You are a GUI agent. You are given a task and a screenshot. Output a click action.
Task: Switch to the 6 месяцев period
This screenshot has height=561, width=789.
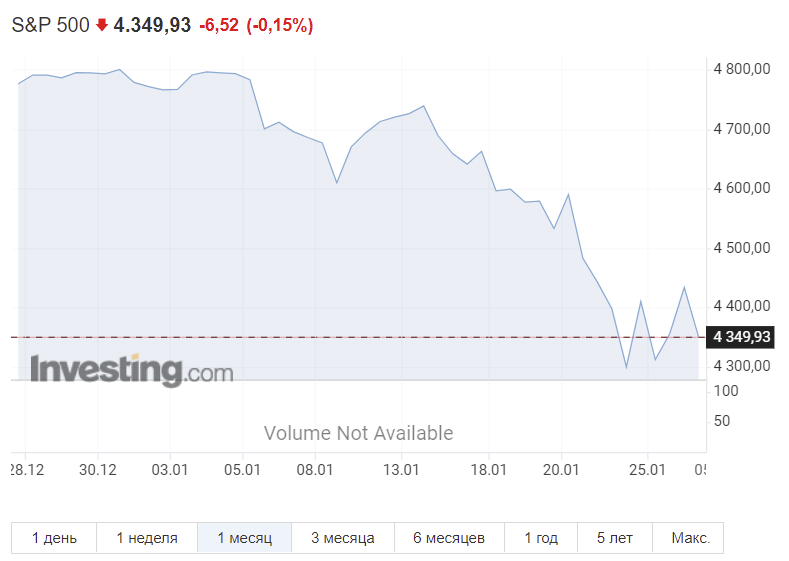click(449, 538)
